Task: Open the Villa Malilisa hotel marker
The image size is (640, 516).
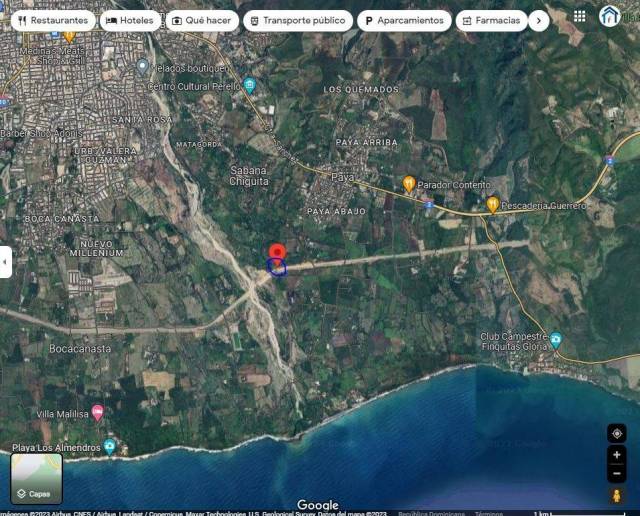Action: [97, 413]
